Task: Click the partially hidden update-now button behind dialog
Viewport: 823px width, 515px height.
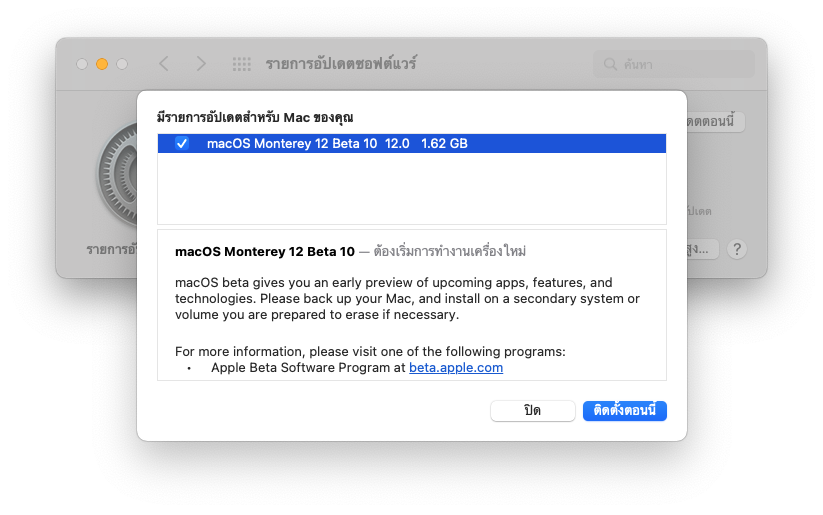Action: (716, 121)
